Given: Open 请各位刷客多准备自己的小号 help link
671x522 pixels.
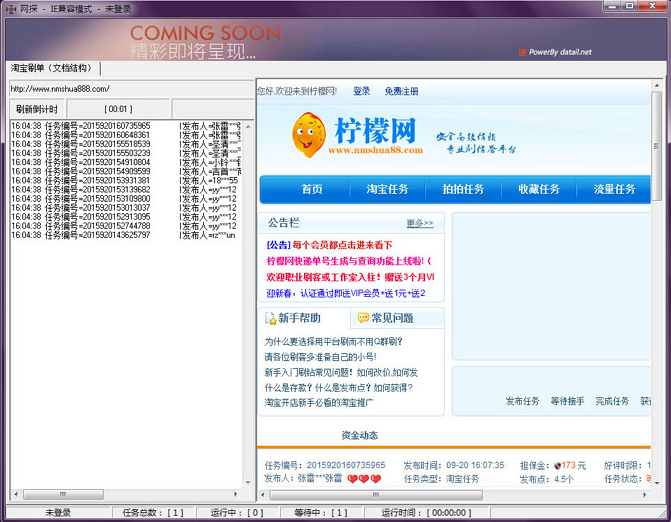Looking at the screenshot, I should (x=320, y=357).
